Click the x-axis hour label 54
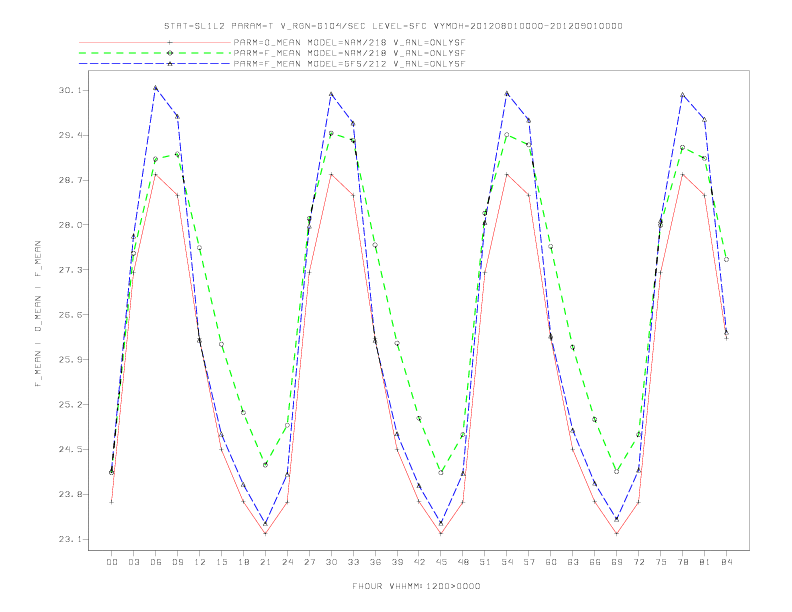The image size is (792, 612). pyautogui.click(x=507, y=562)
